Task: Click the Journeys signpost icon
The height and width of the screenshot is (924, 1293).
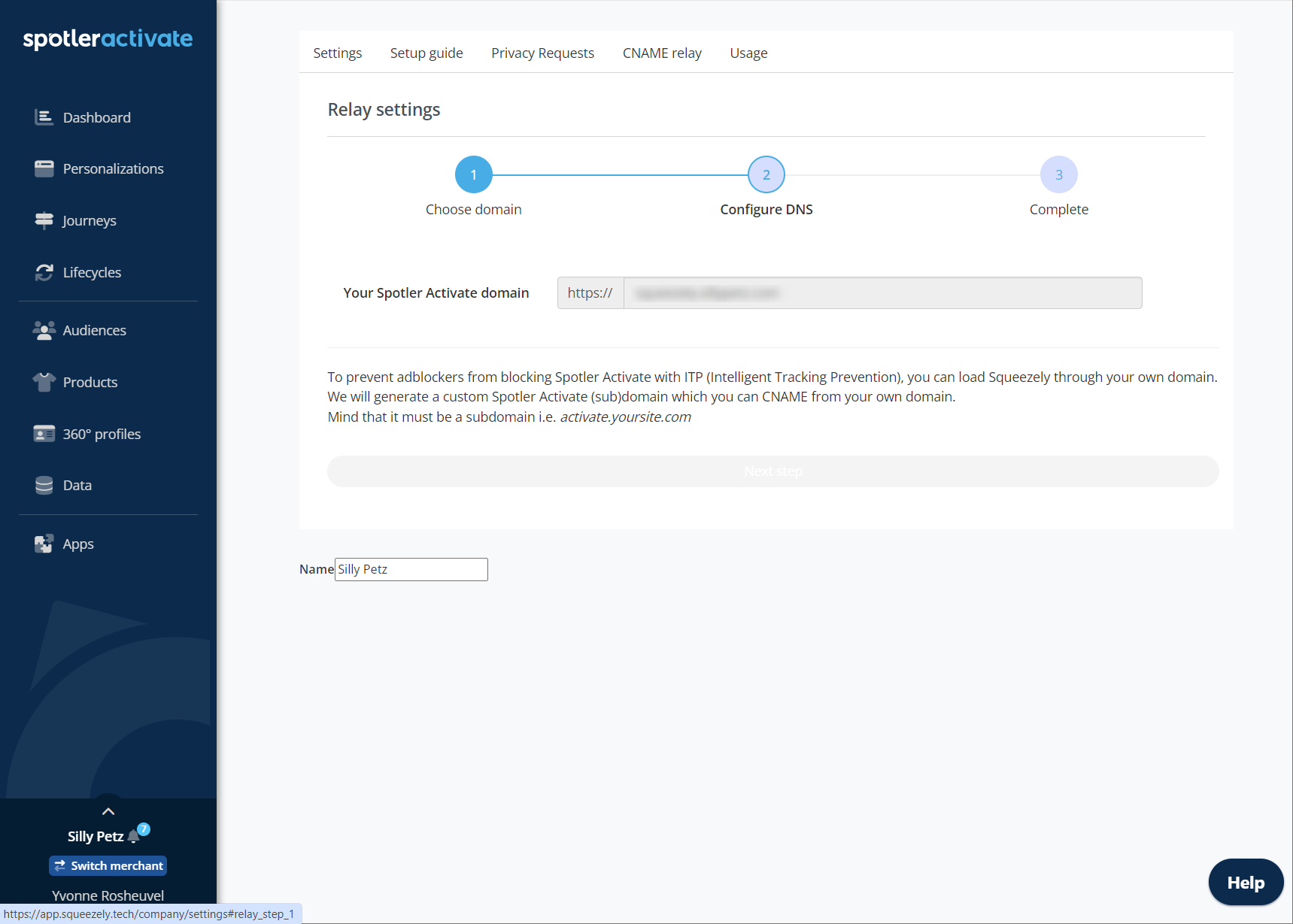Action: coord(44,220)
